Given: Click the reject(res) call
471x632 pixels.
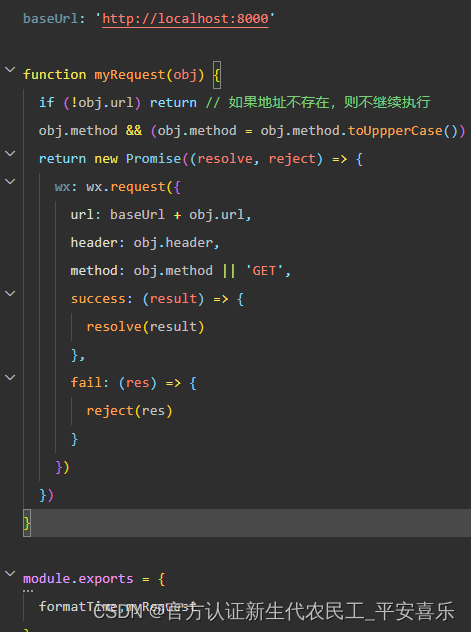Looking at the screenshot, I should point(130,411).
